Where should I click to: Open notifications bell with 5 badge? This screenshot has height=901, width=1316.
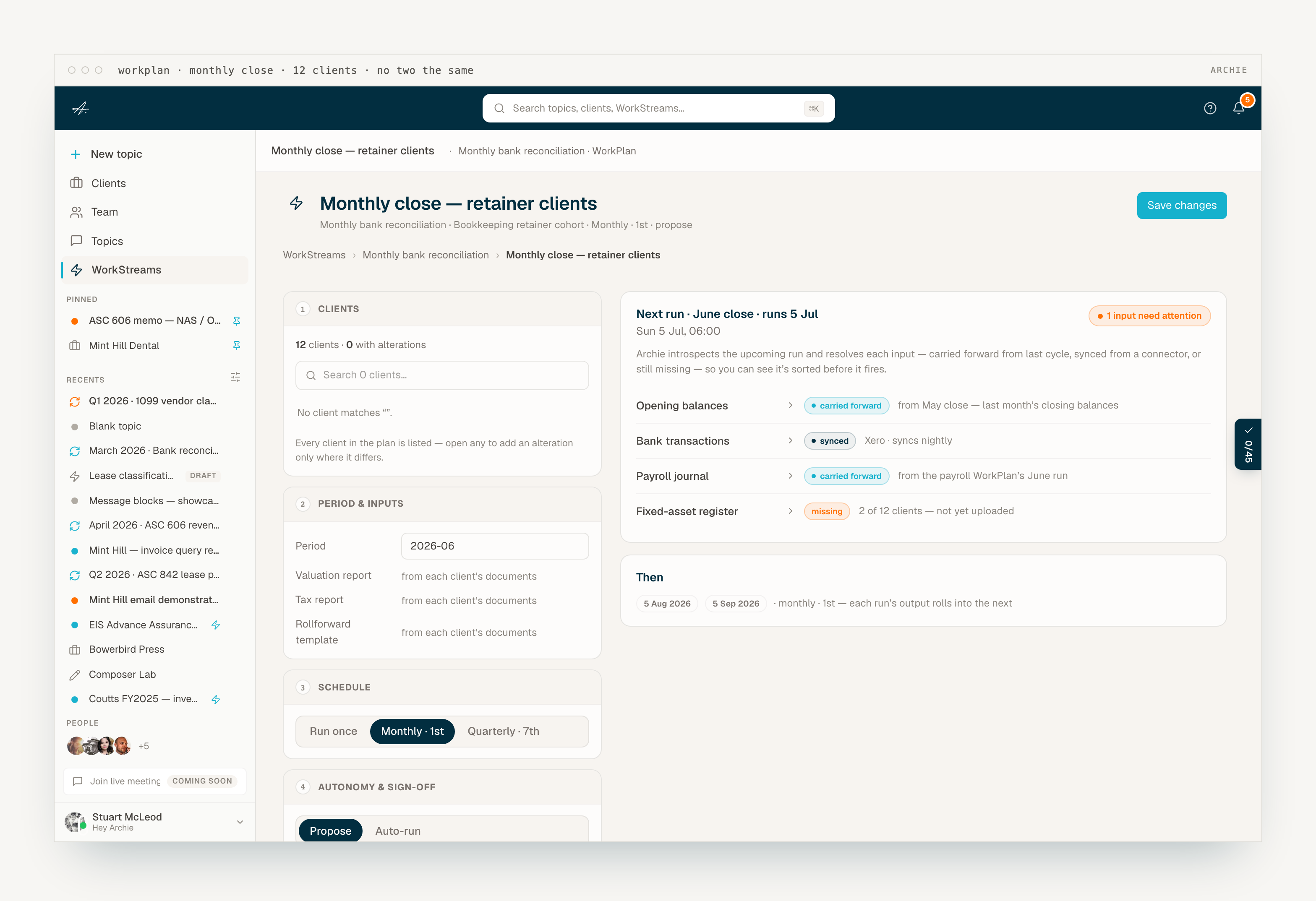(x=1238, y=108)
